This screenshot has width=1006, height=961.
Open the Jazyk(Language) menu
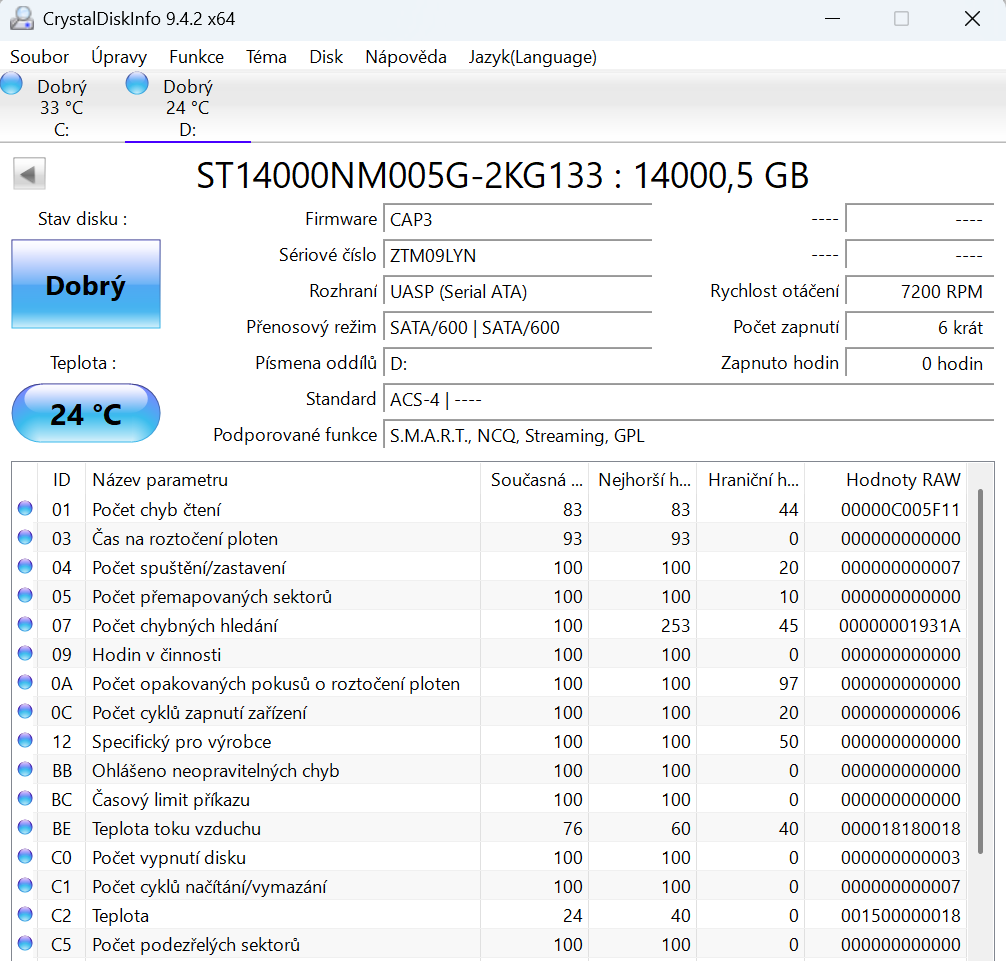532,57
